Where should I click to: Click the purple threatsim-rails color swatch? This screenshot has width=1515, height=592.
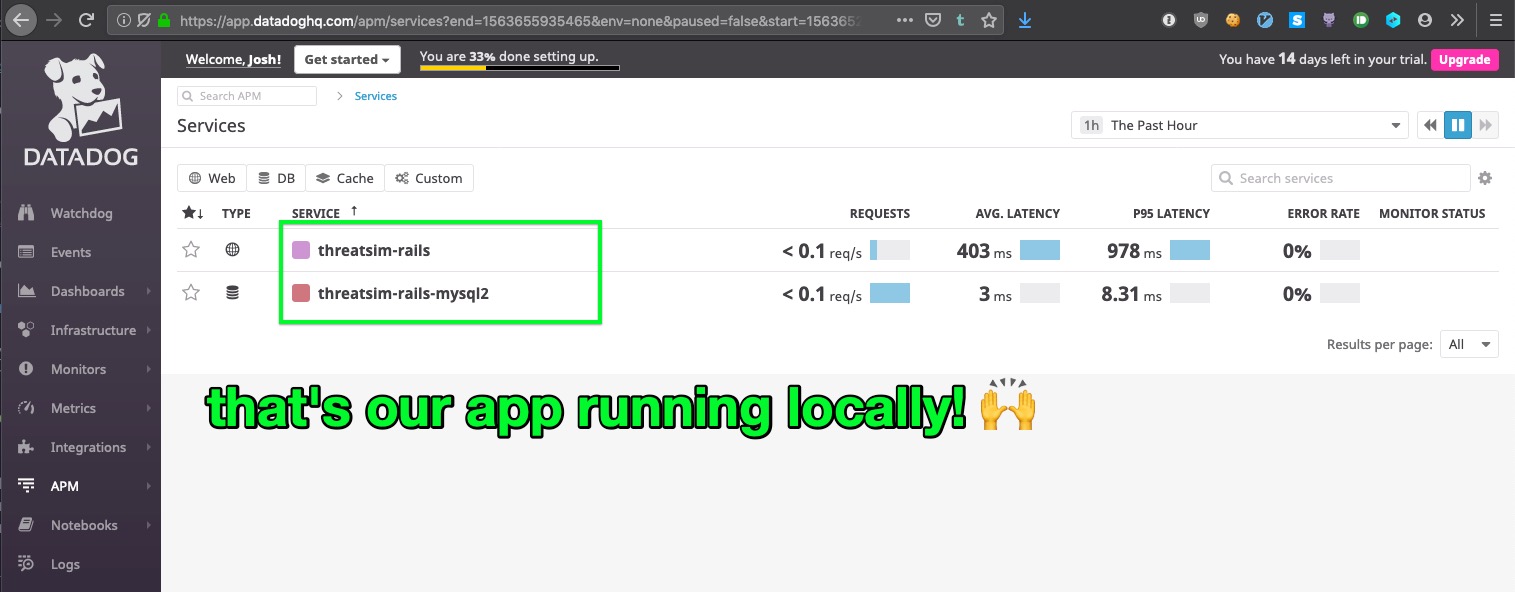pyautogui.click(x=300, y=250)
